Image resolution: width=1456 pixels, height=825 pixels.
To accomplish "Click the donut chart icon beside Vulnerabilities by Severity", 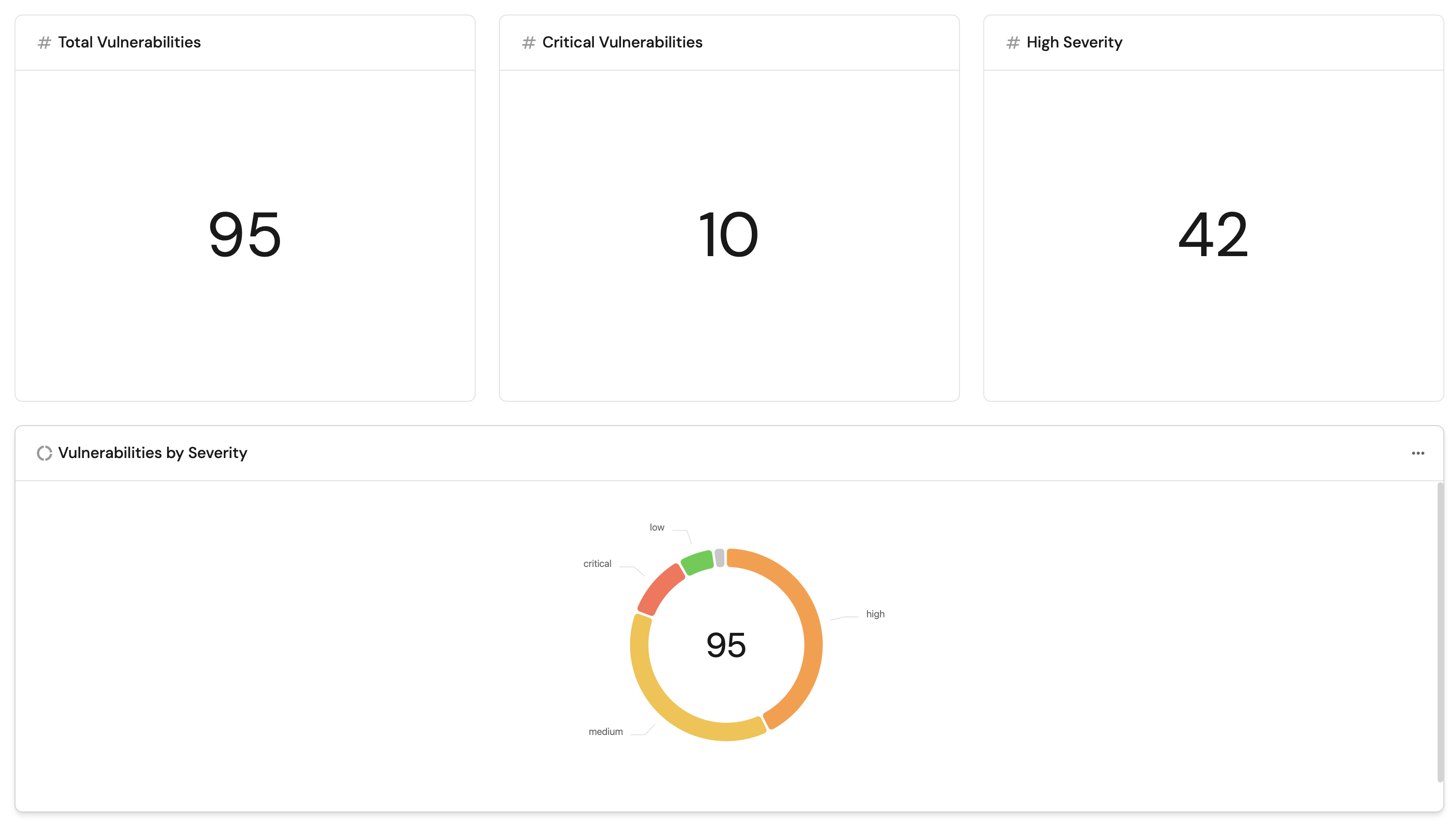I will pyautogui.click(x=44, y=453).
